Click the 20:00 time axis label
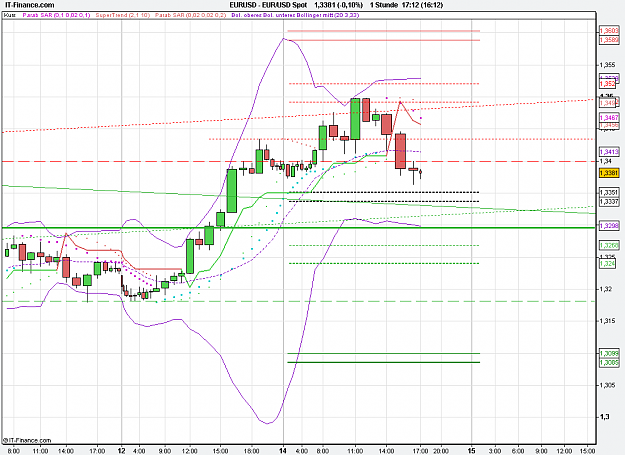This screenshot has width=625, height=455. pyautogui.click(x=440, y=451)
